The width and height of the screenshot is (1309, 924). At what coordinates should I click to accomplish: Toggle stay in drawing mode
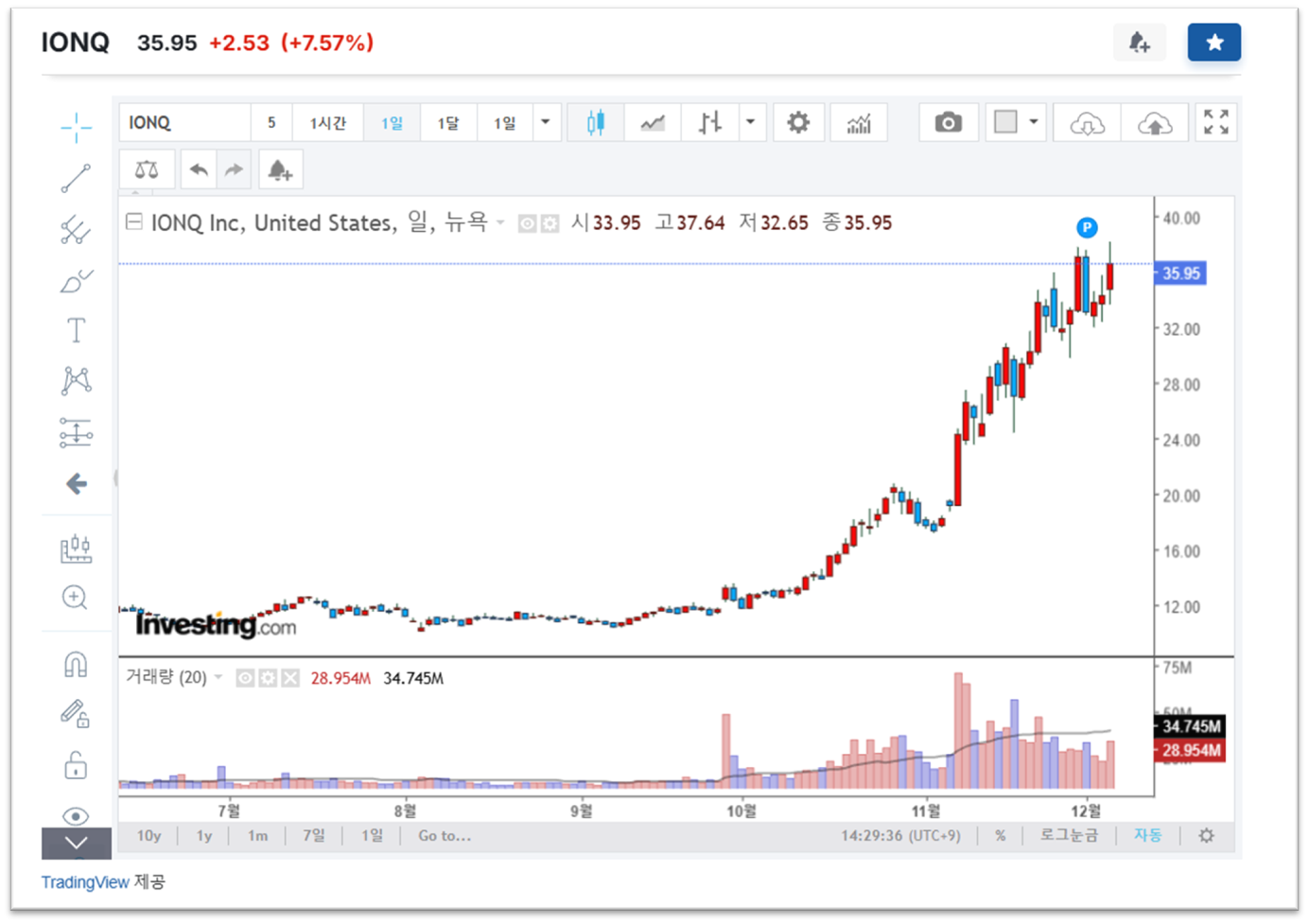coord(76,713)
